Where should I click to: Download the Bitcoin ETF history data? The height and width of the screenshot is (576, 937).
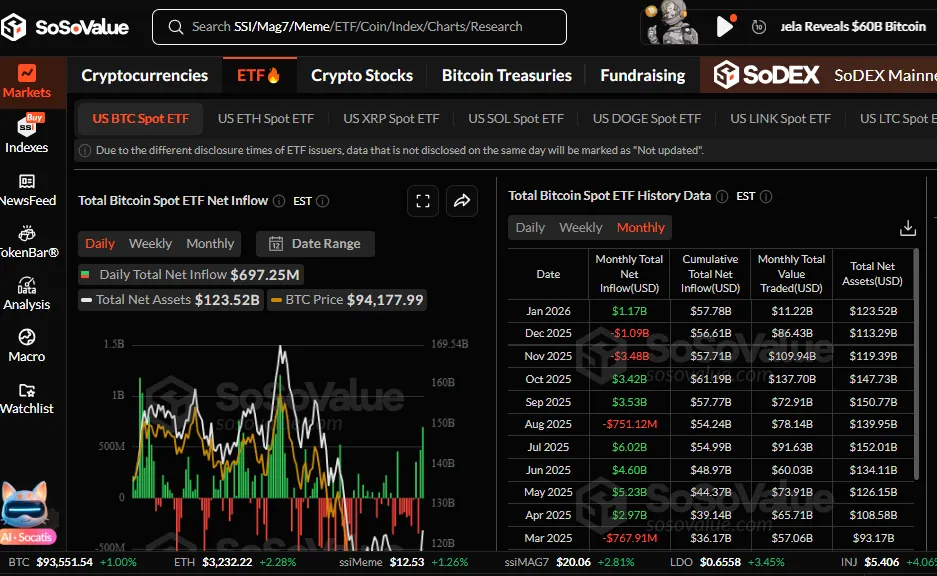(x=908, y=227)
